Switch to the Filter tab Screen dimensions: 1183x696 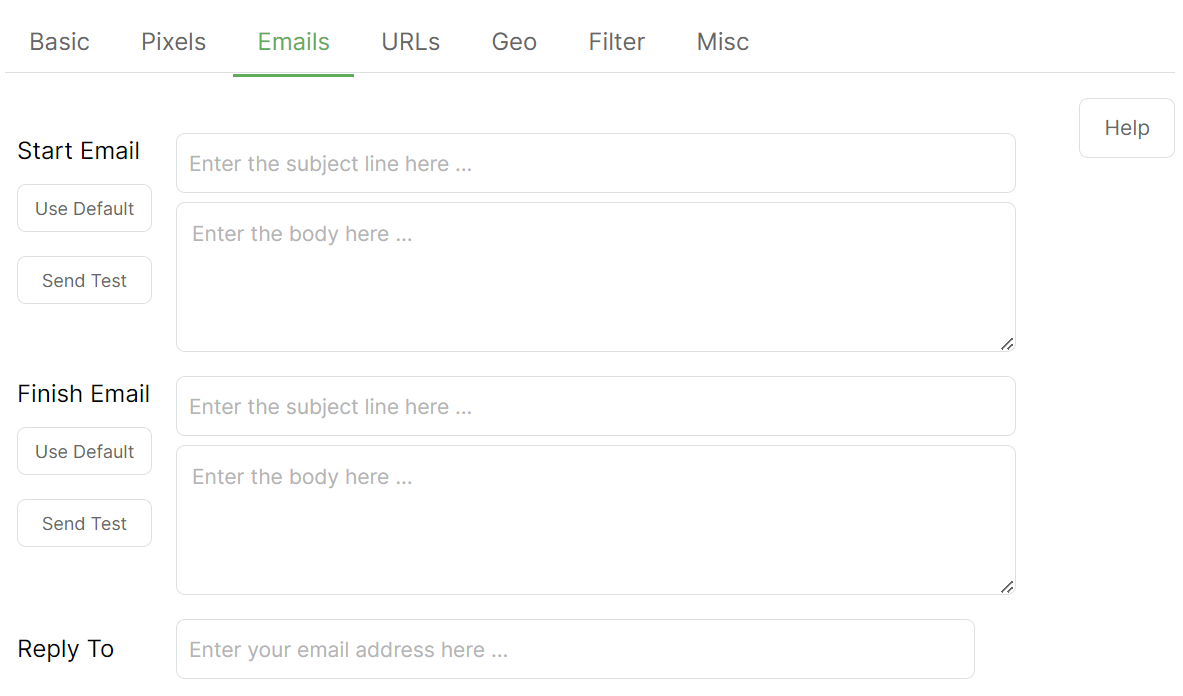(x=616, y=42)
